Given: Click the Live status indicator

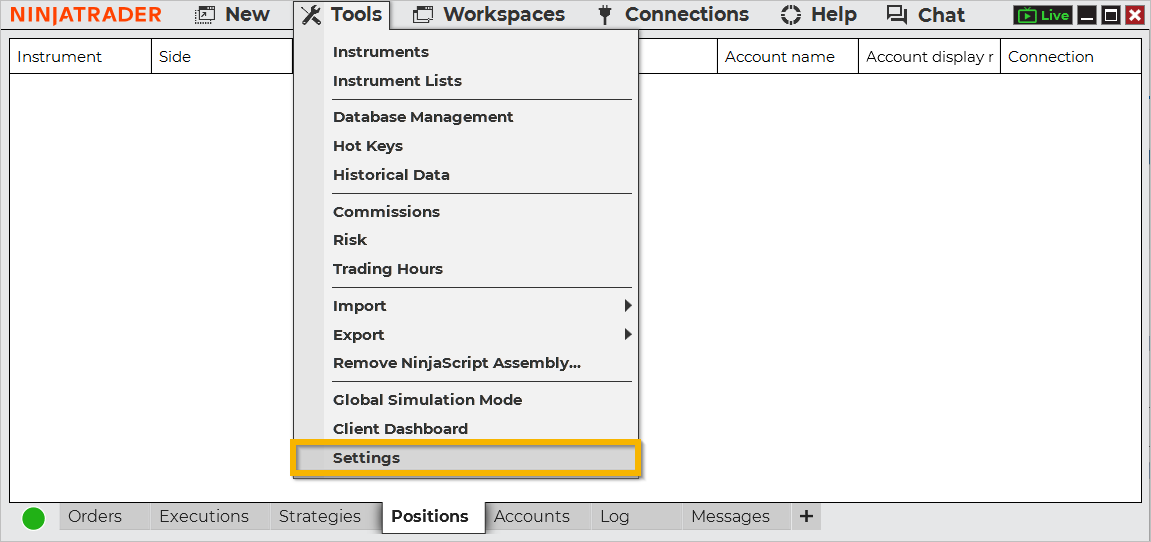Looking at the screenshot, I should (x=1042, y=15).
